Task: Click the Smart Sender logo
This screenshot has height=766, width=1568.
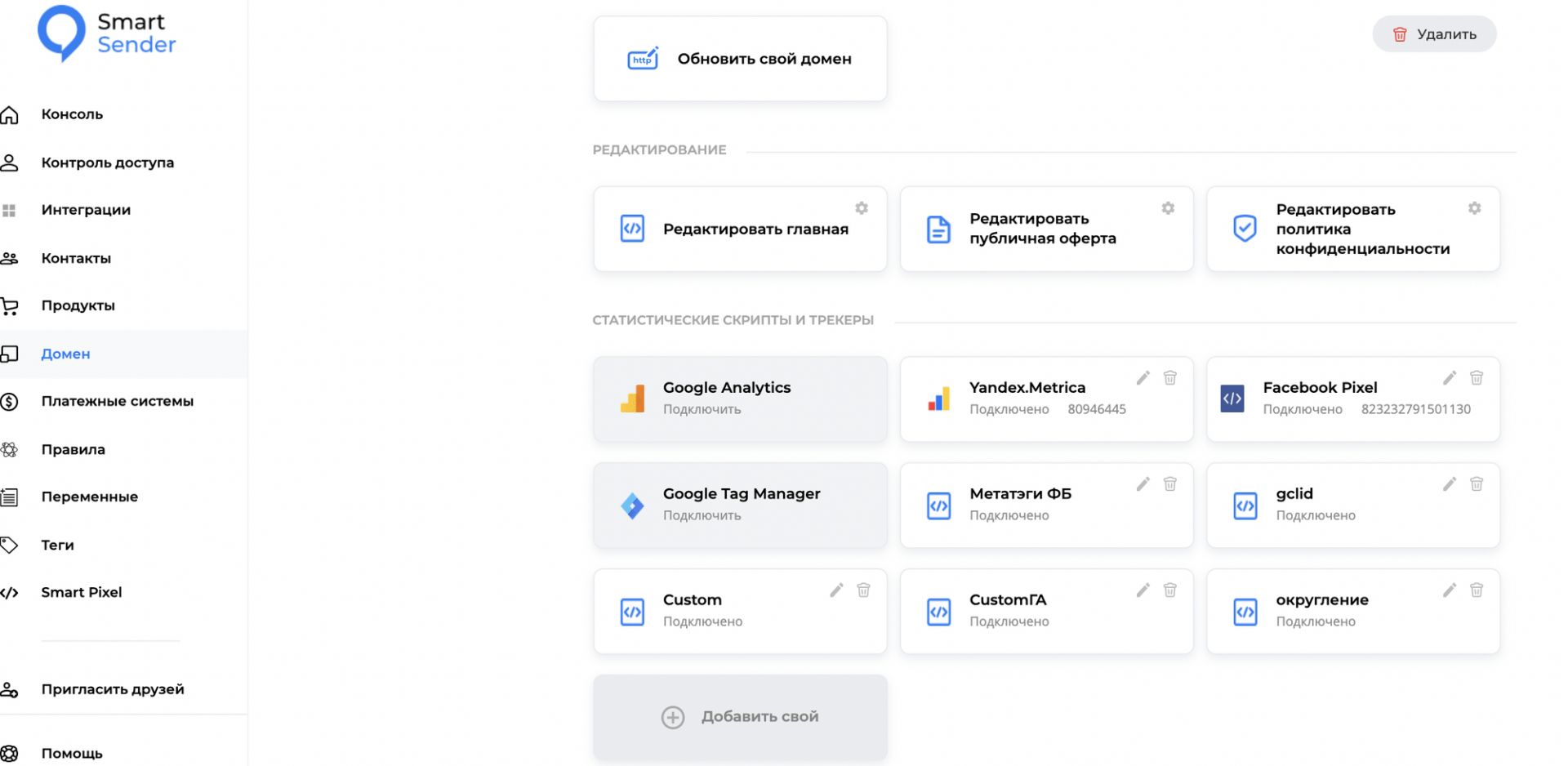Action: point(106,33)
